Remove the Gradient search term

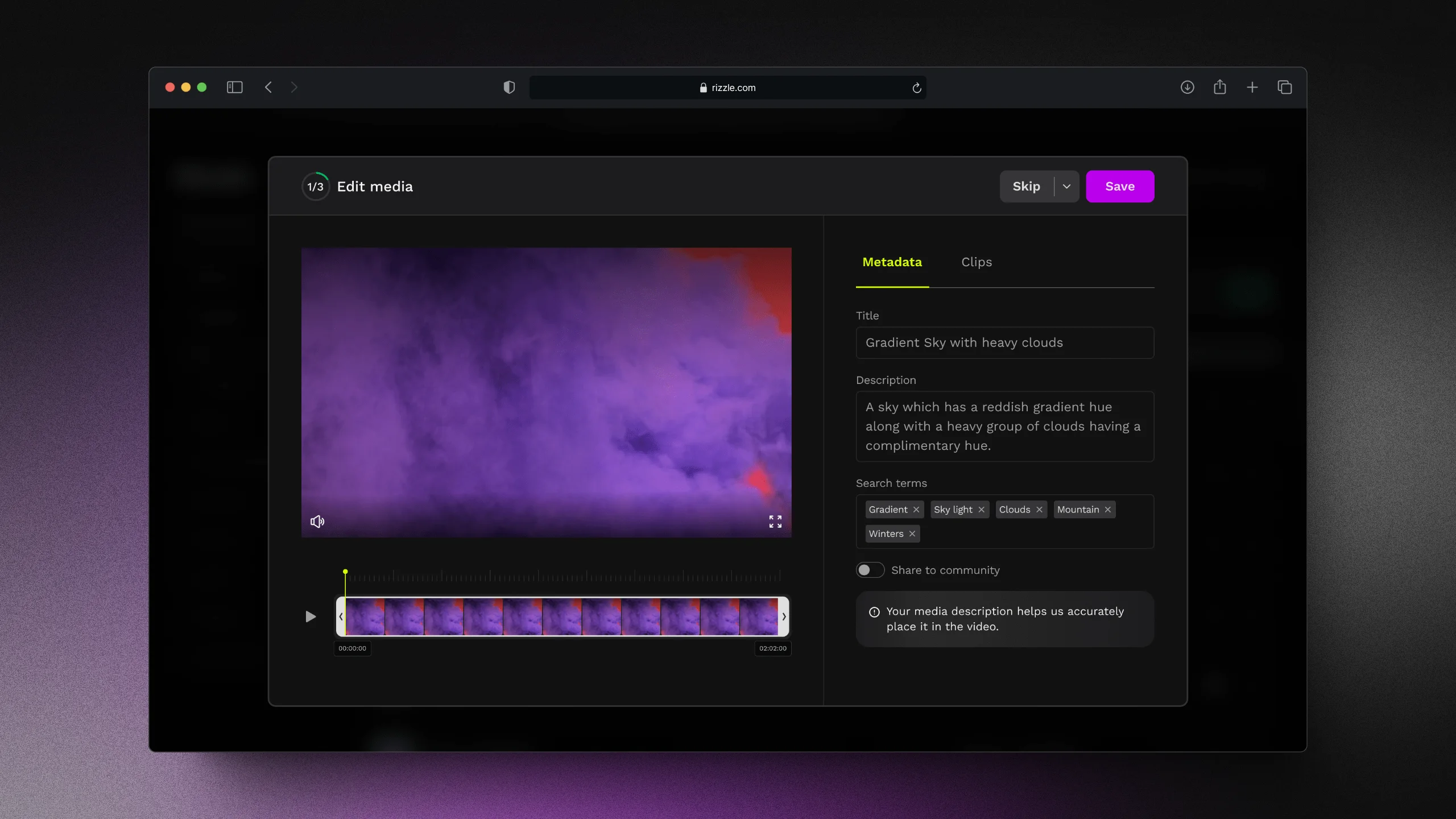916,510
